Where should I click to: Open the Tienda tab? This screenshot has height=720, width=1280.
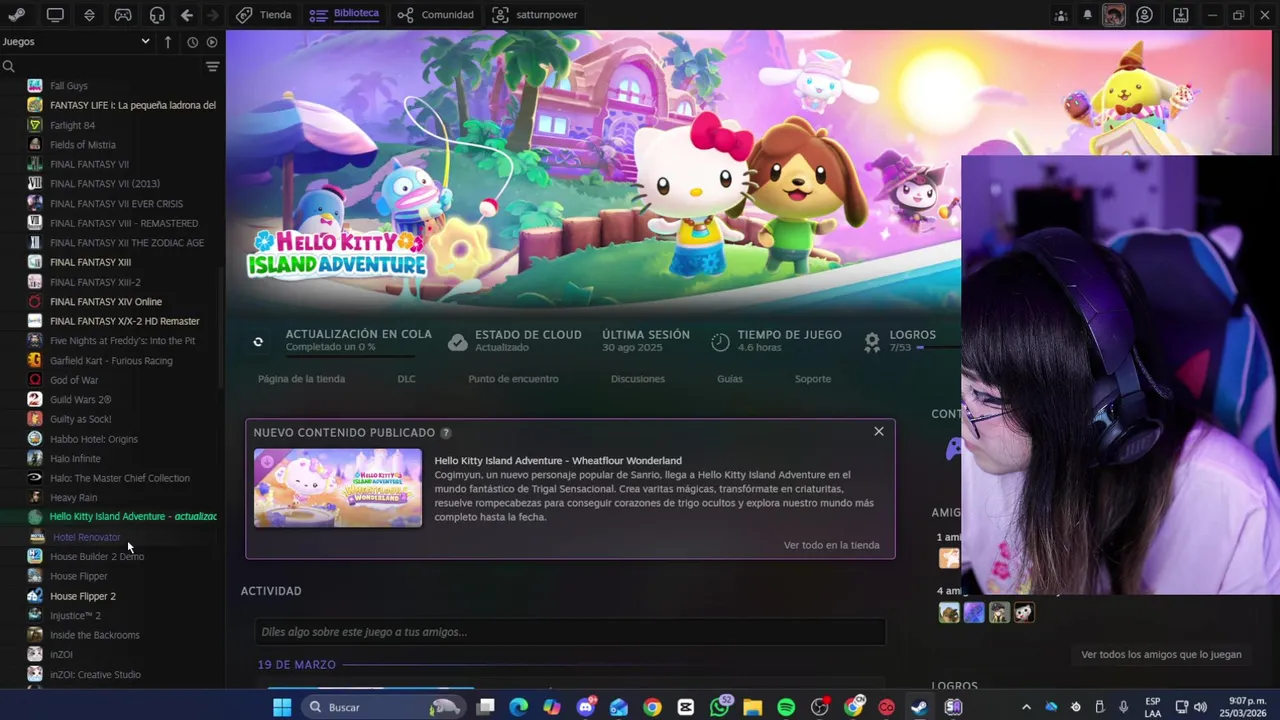[264, 15]
